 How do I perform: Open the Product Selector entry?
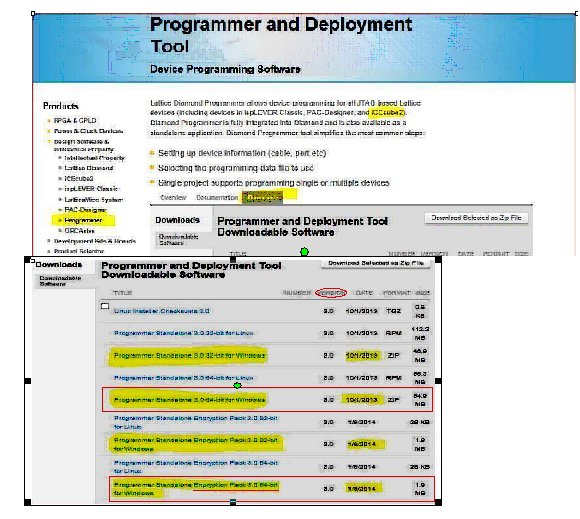[x=79, y=251]
